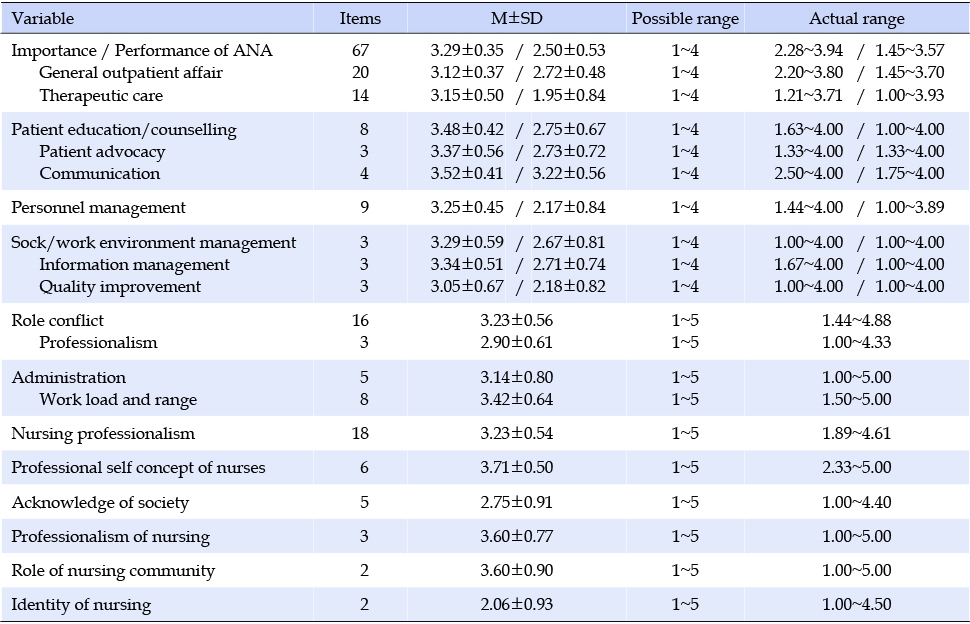Select the M±SD column header

517,19
